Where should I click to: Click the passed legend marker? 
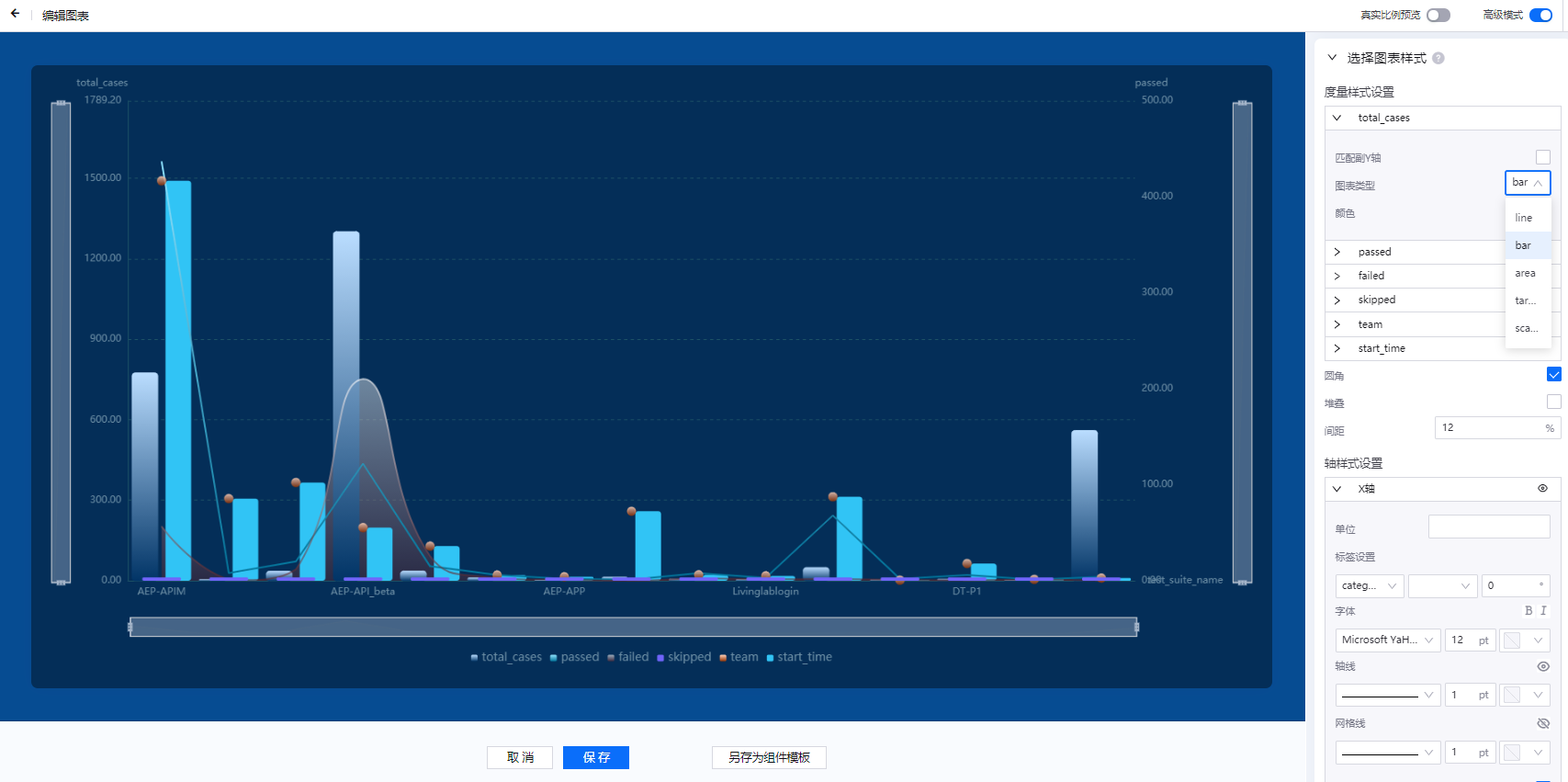click(553, 658)
